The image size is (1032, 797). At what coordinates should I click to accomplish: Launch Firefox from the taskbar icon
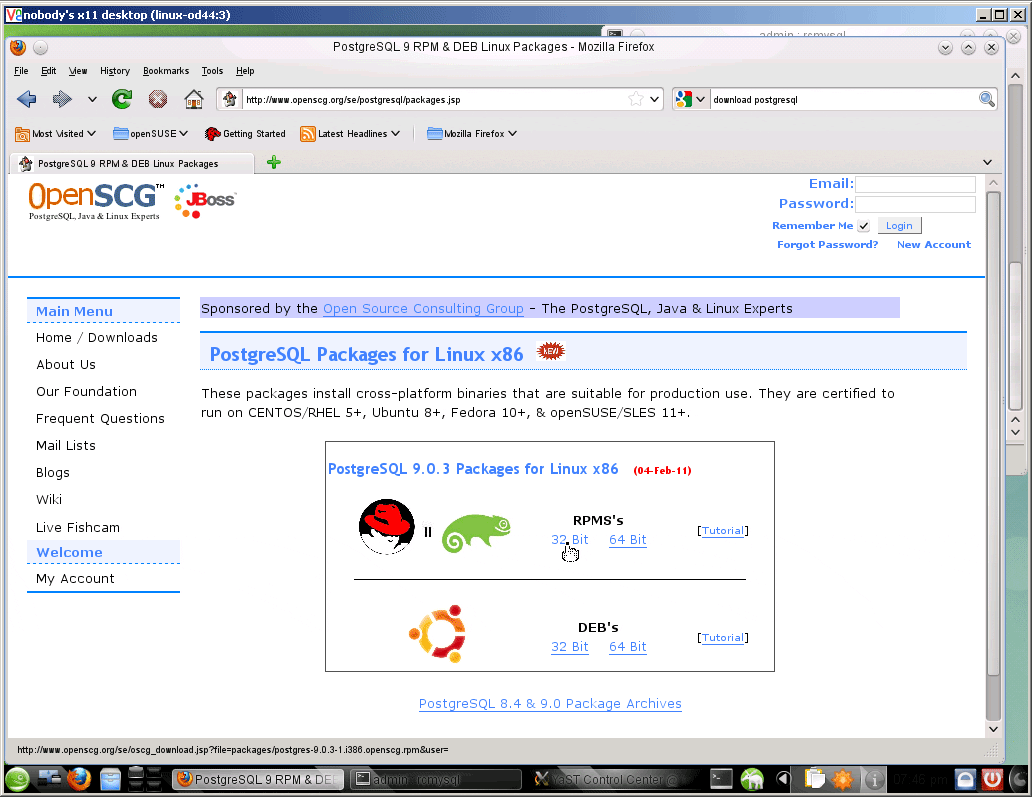79,780
